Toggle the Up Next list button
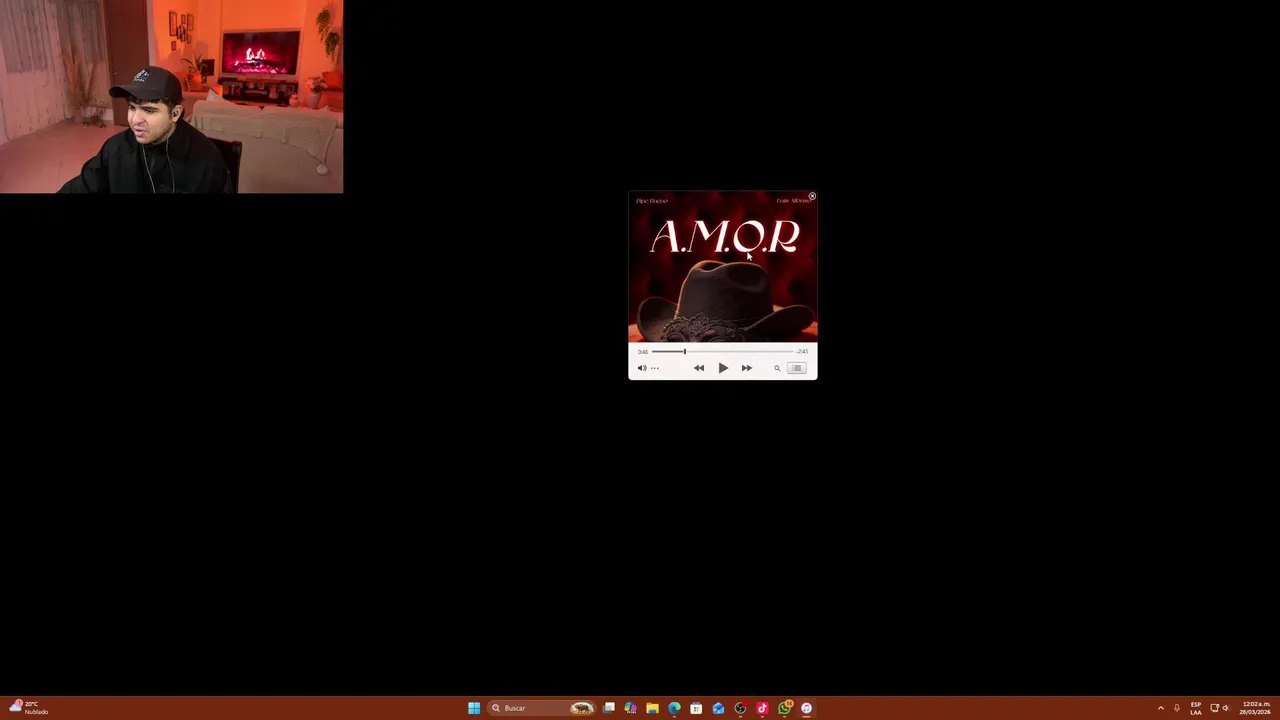Screen dimensions: 1280x720 797,368
